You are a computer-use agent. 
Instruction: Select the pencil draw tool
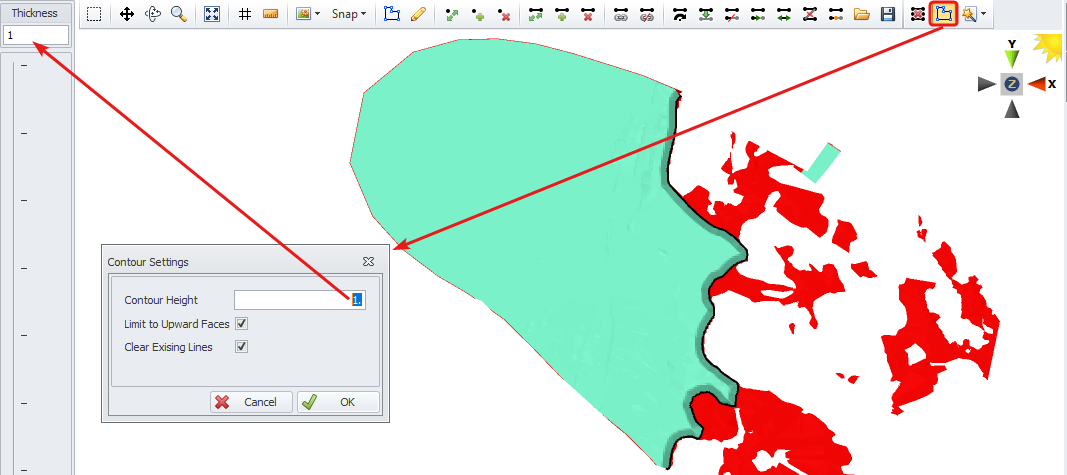pos(418,15)
